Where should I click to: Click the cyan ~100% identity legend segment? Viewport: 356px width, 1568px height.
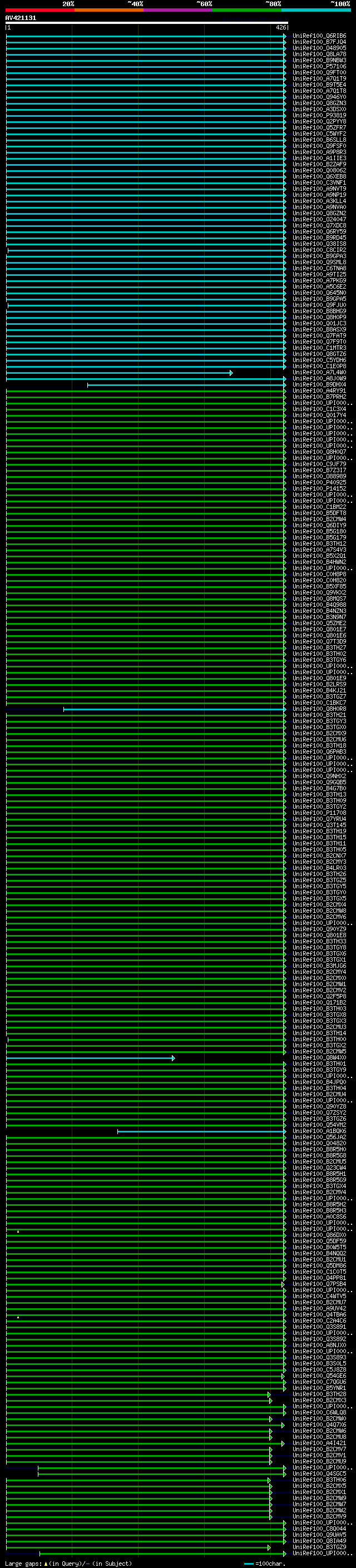(317, 10)
